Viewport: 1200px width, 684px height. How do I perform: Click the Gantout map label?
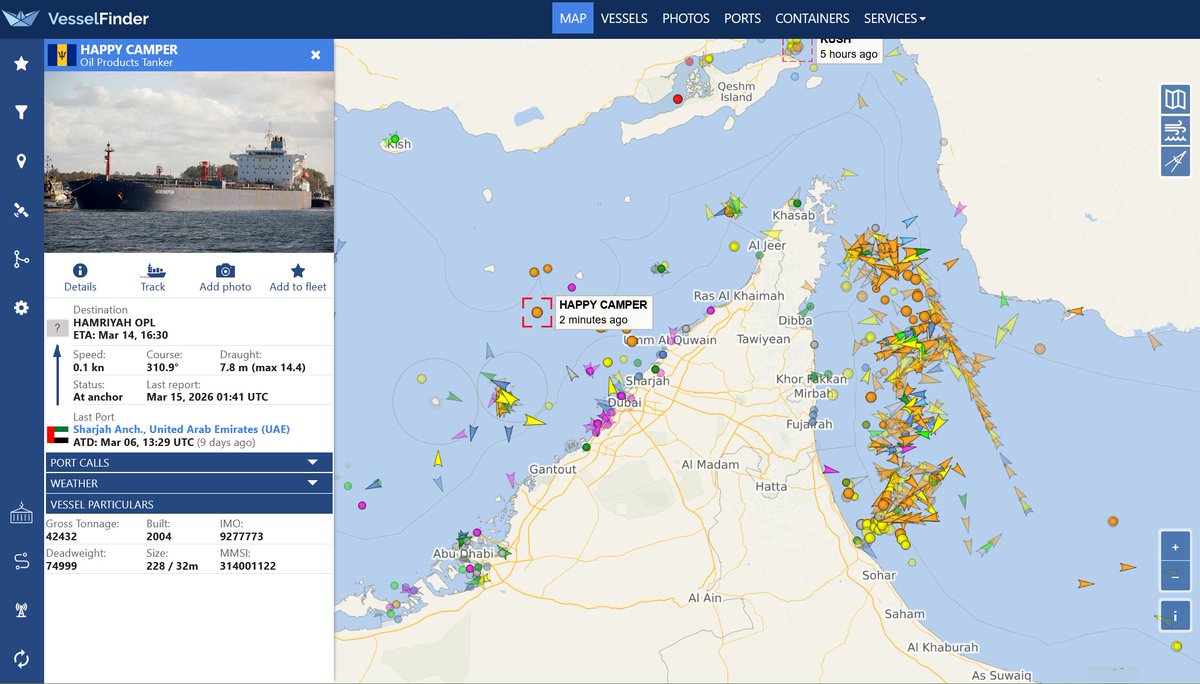(553, 469)
